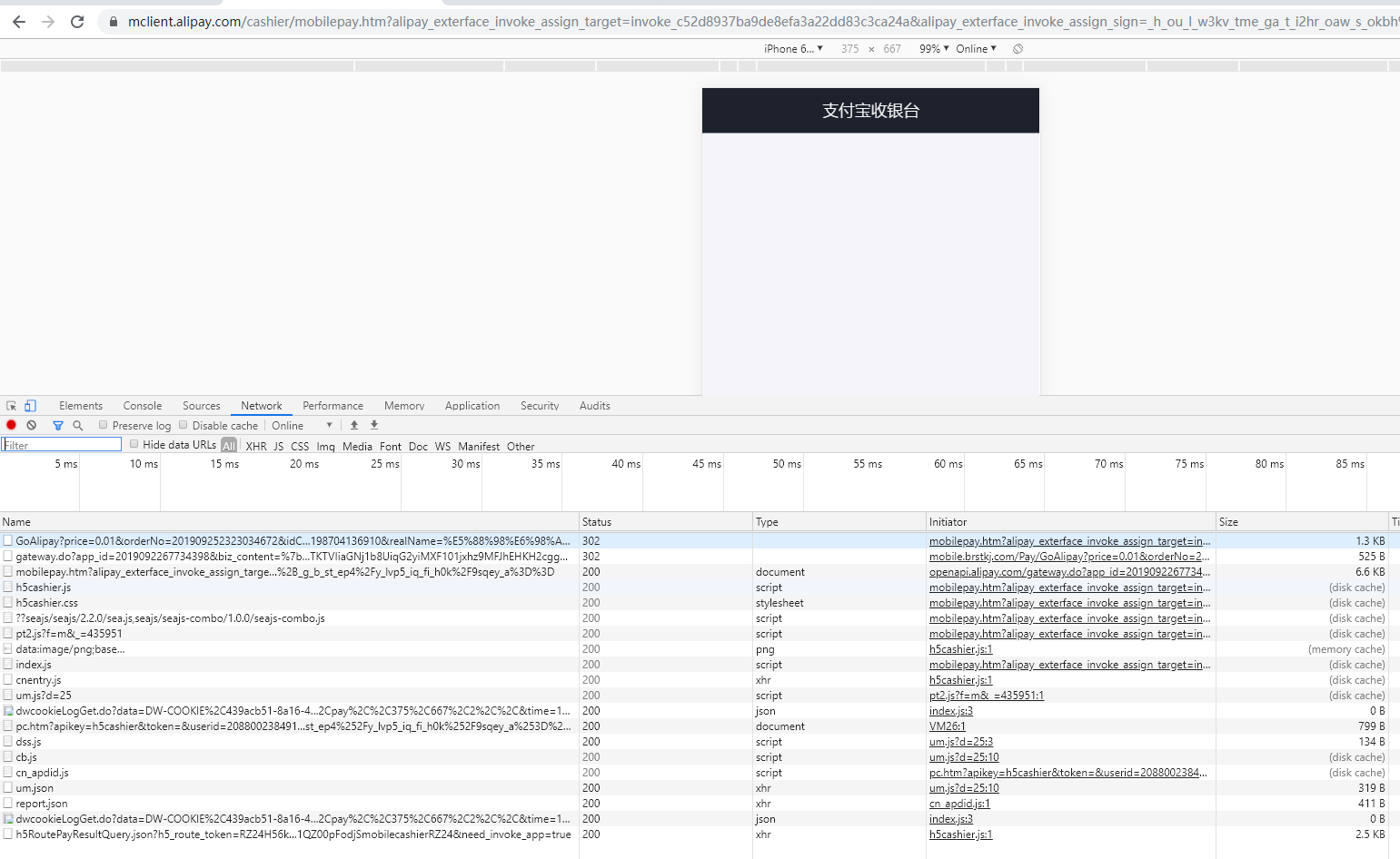1400x859 pixels.
Task: Focus the network Filter text field
Action: (x=62, y=444)
